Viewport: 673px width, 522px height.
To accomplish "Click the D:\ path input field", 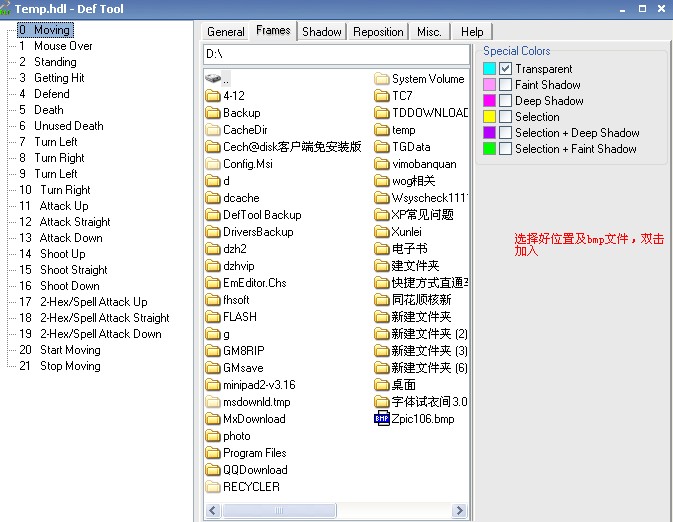I will coord(335,53).
